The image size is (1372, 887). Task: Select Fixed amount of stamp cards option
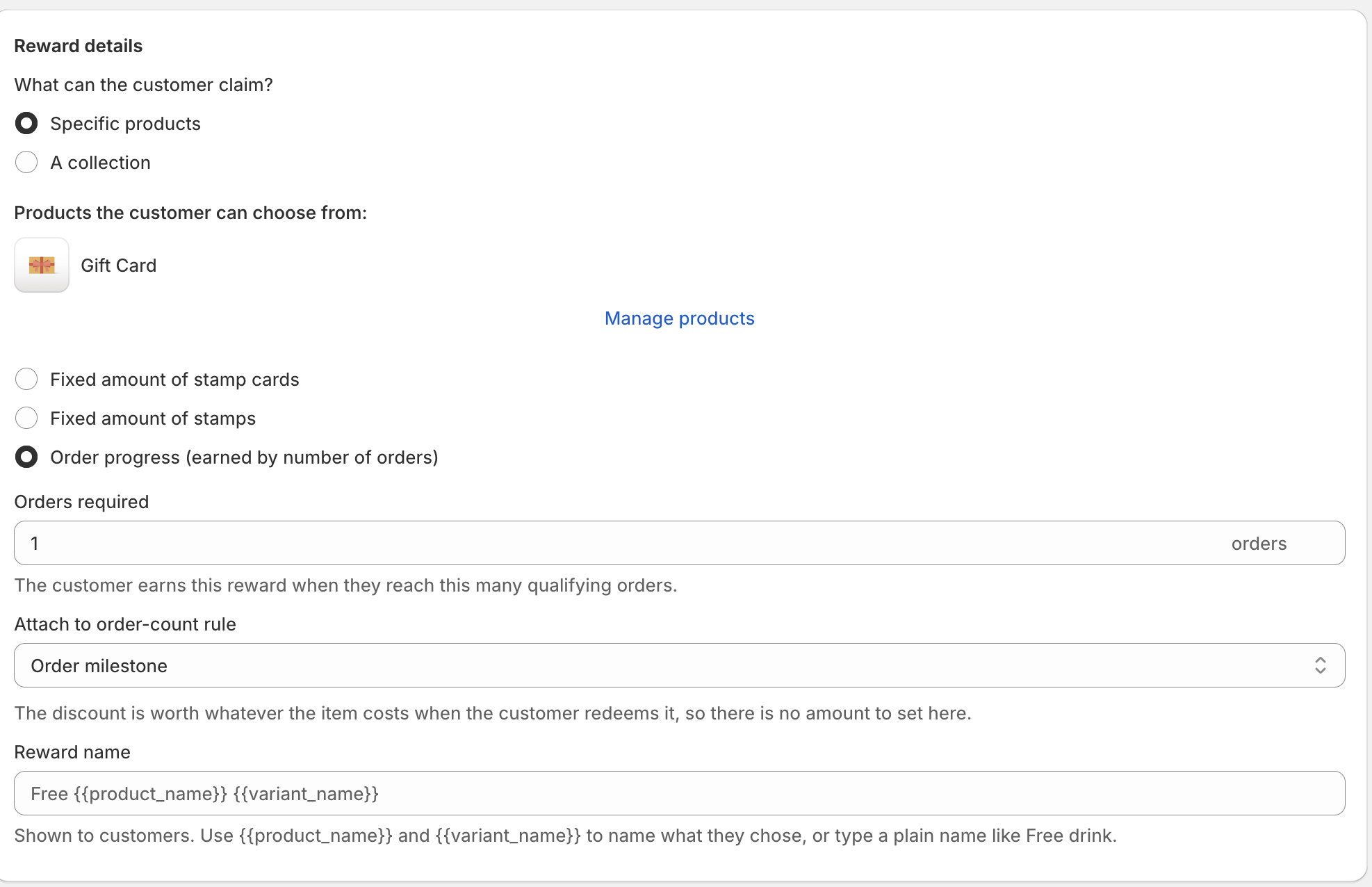(26, 380)
